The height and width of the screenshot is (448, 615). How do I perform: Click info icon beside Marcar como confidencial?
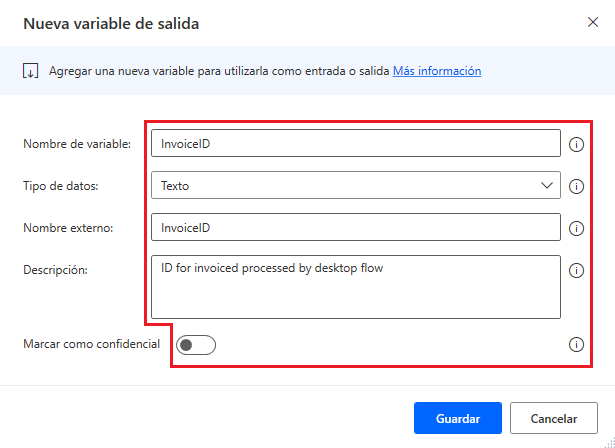coord(576,344)
